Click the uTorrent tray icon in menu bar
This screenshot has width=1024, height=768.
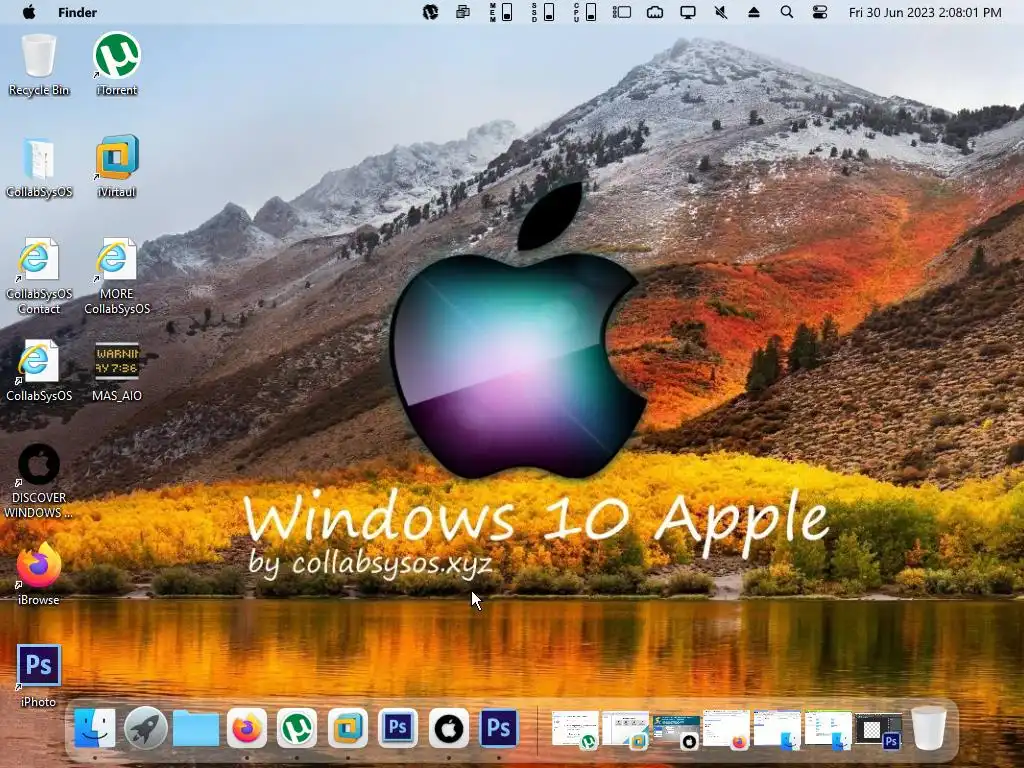point(430,12)
